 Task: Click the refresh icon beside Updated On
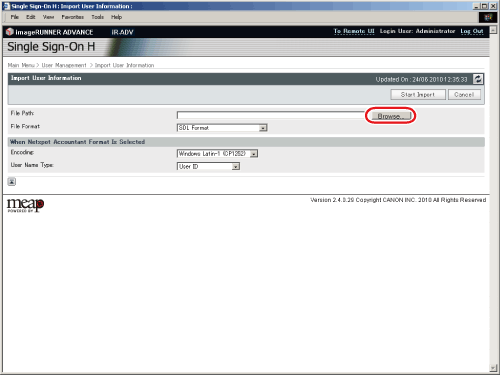(478, 79)
